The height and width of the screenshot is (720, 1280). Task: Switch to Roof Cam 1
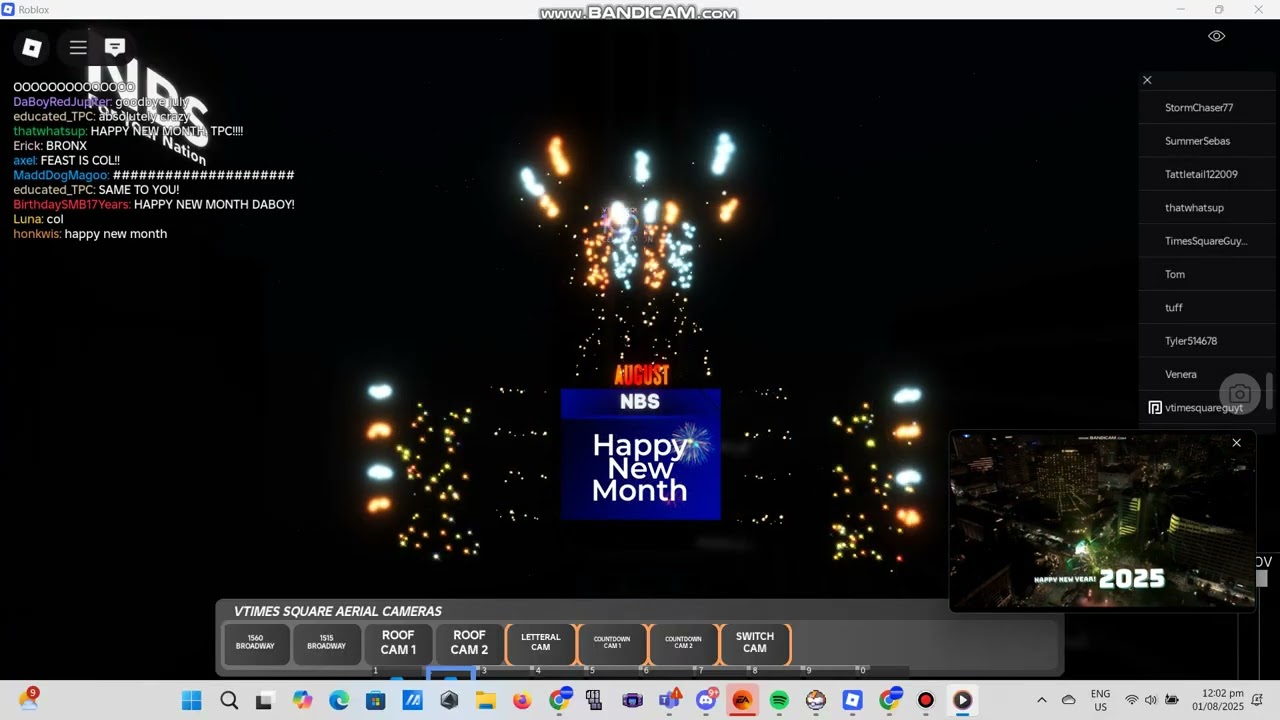(398, 644)
